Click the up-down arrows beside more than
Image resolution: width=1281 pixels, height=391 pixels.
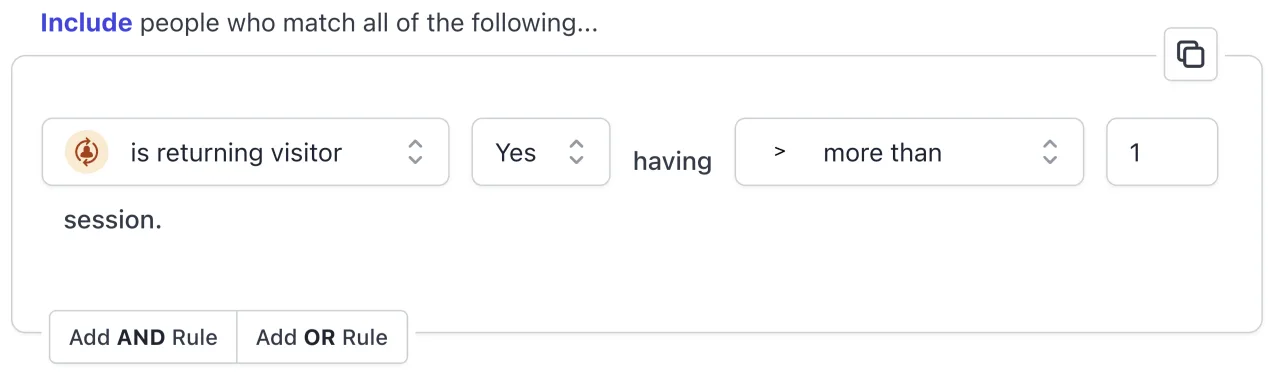[1050, 152]
